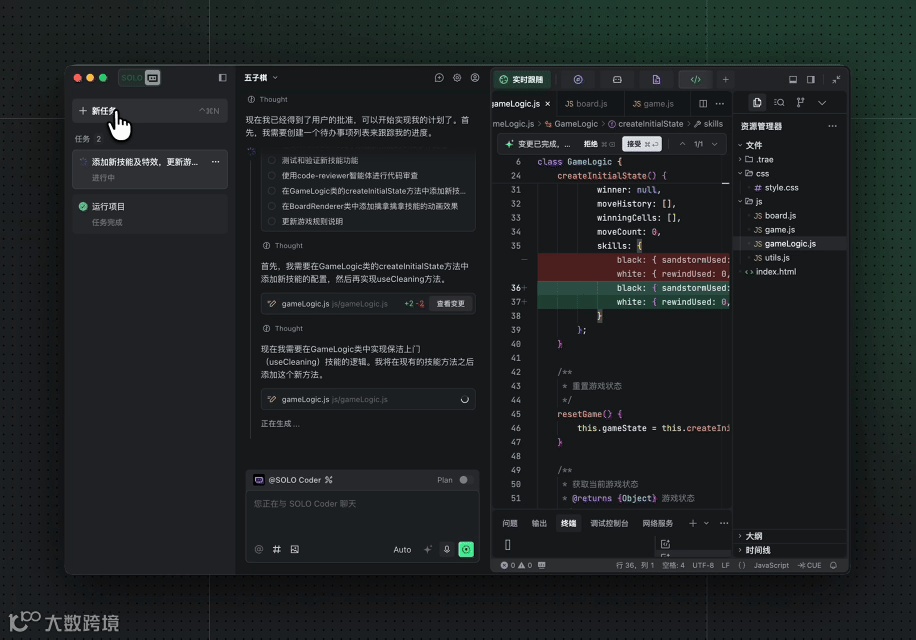Open settings gear in chat header

[x=457, y=78]
